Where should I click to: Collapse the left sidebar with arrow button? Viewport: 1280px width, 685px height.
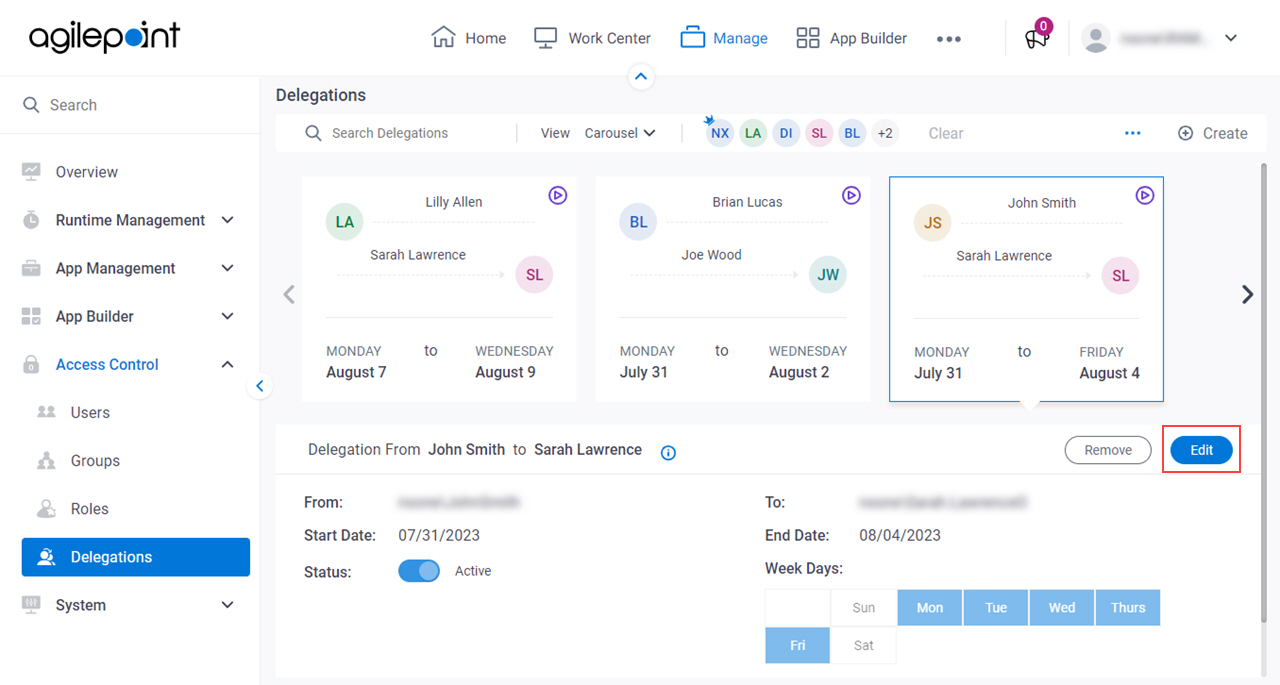[259, 385]
